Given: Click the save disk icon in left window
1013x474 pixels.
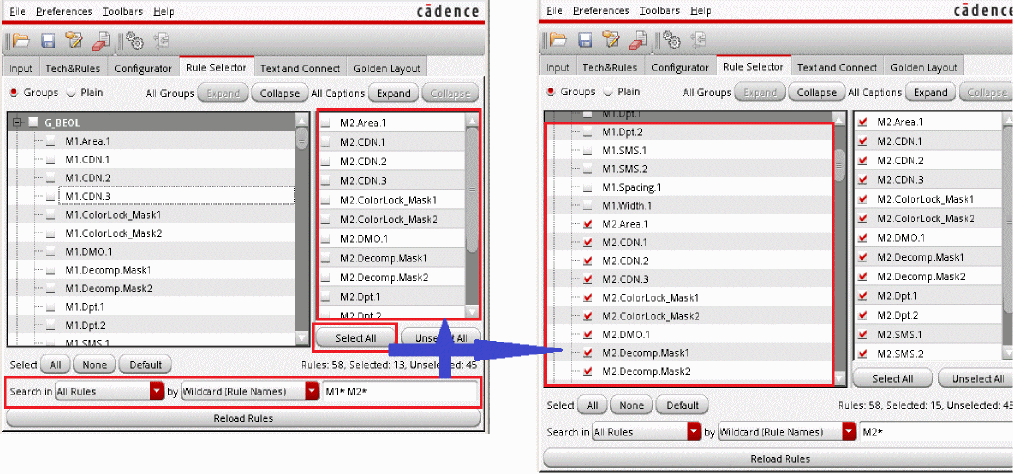Looking at the screenshot, I should tap(48, 41).
